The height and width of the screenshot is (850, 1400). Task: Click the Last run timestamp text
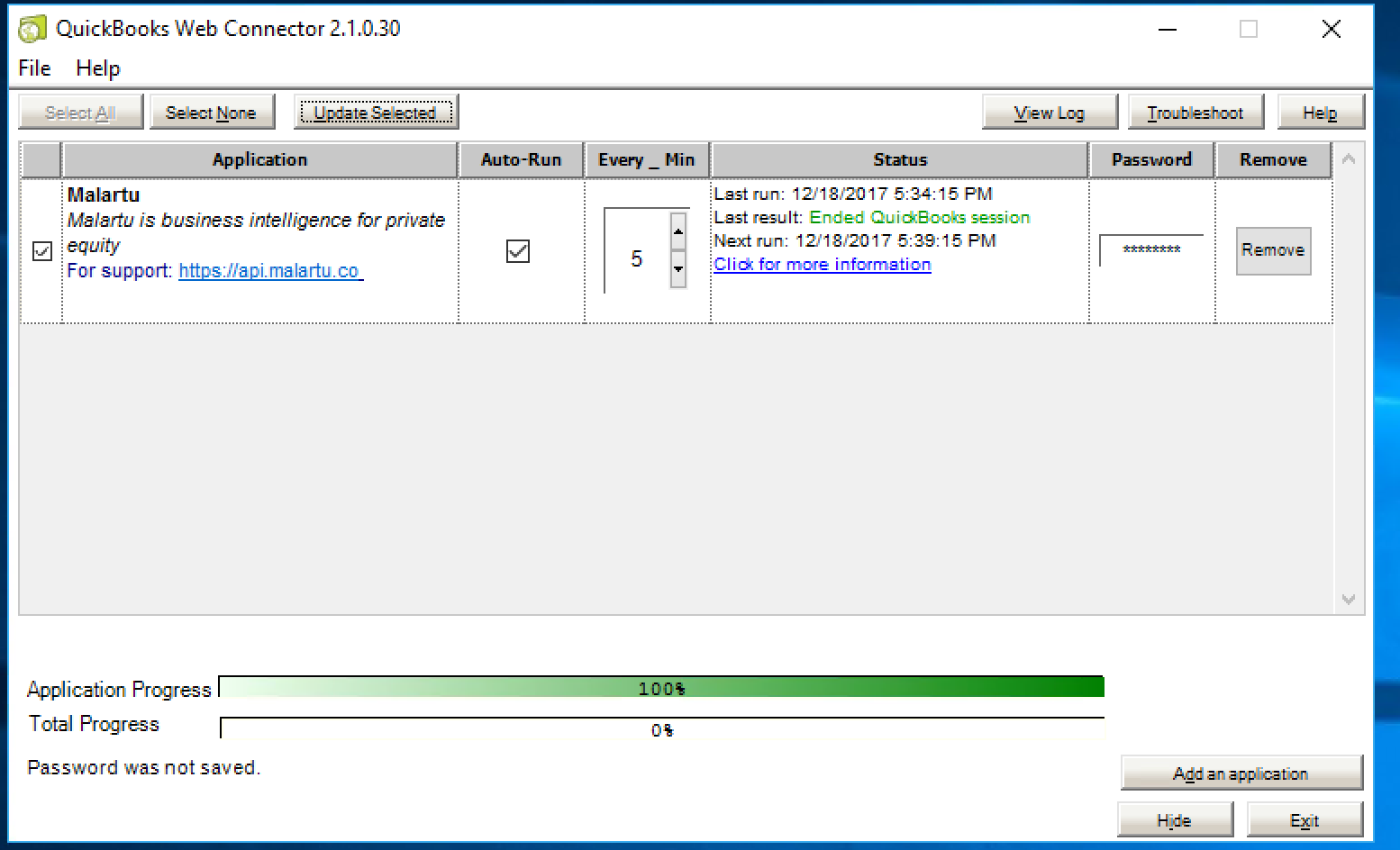point(853,194)
